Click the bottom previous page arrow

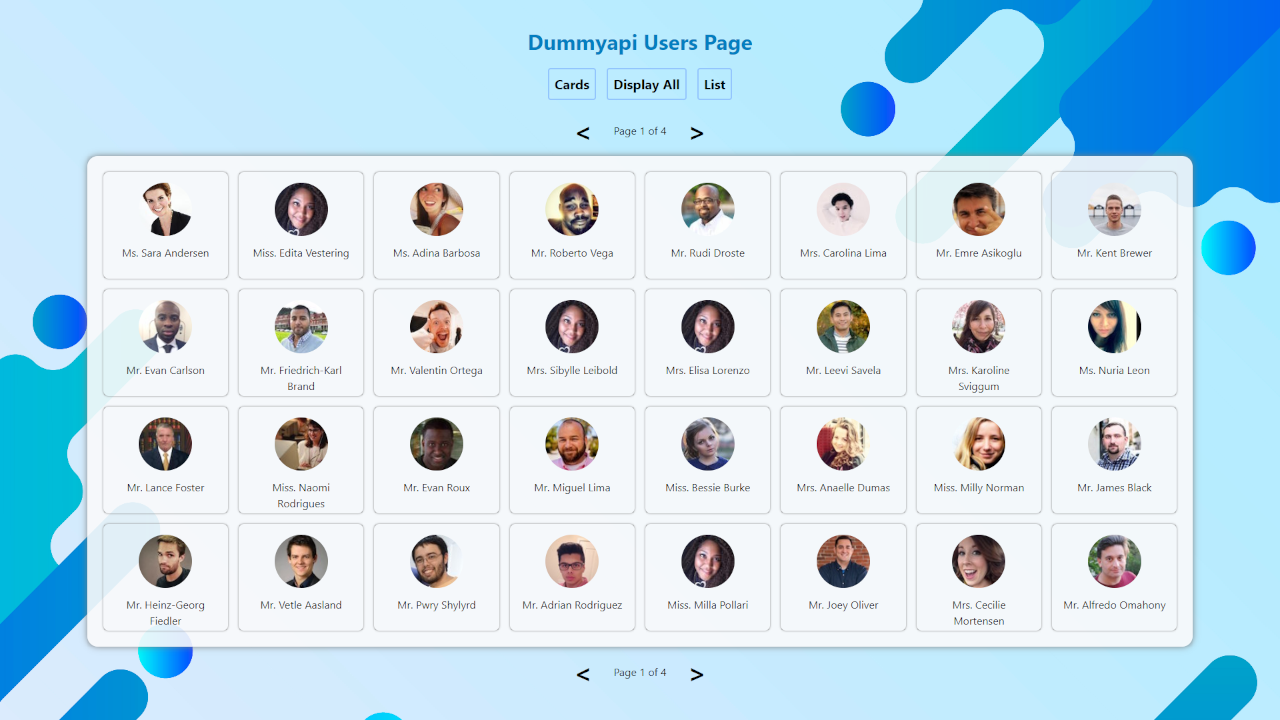click(583, 675)
